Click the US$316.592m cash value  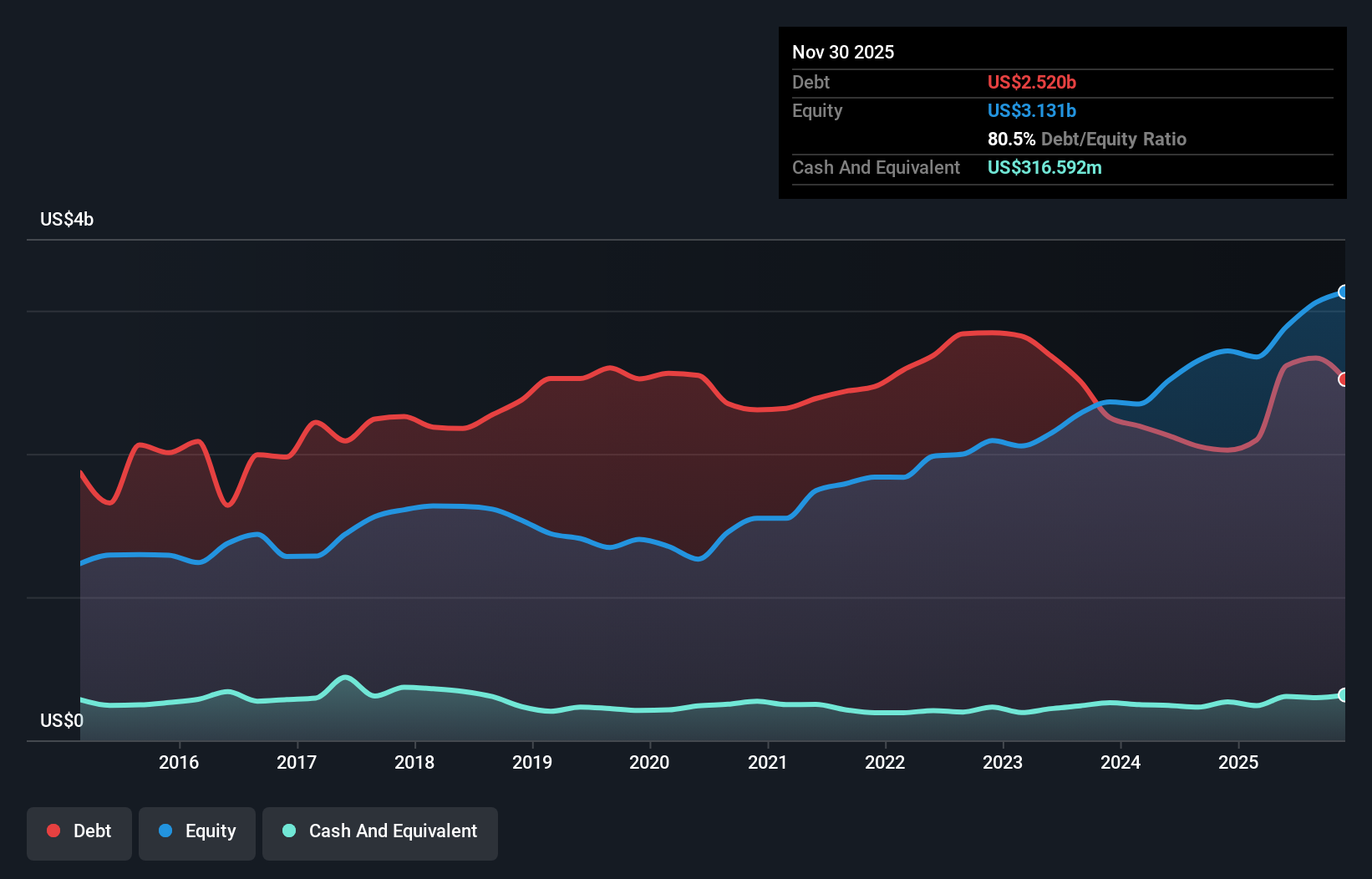click(x=1044, y=167)
